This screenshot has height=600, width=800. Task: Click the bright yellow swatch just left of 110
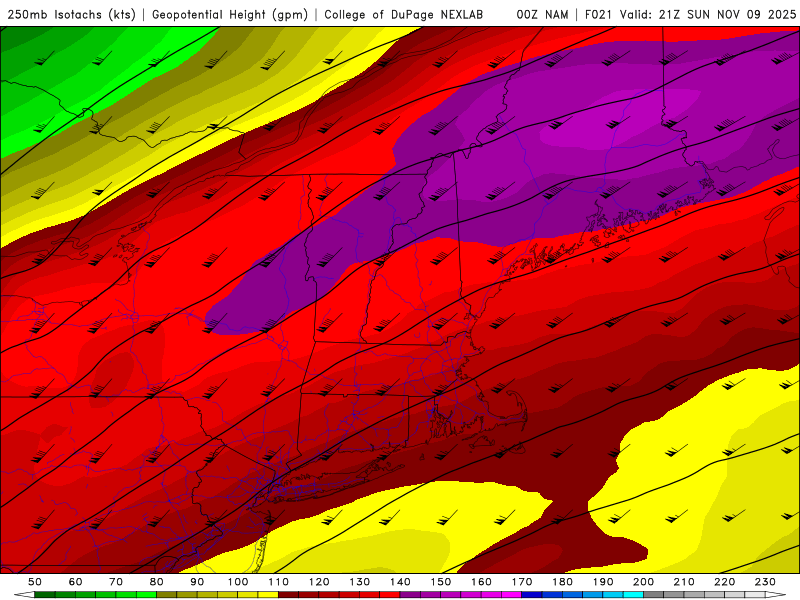(x=268, y=595)
